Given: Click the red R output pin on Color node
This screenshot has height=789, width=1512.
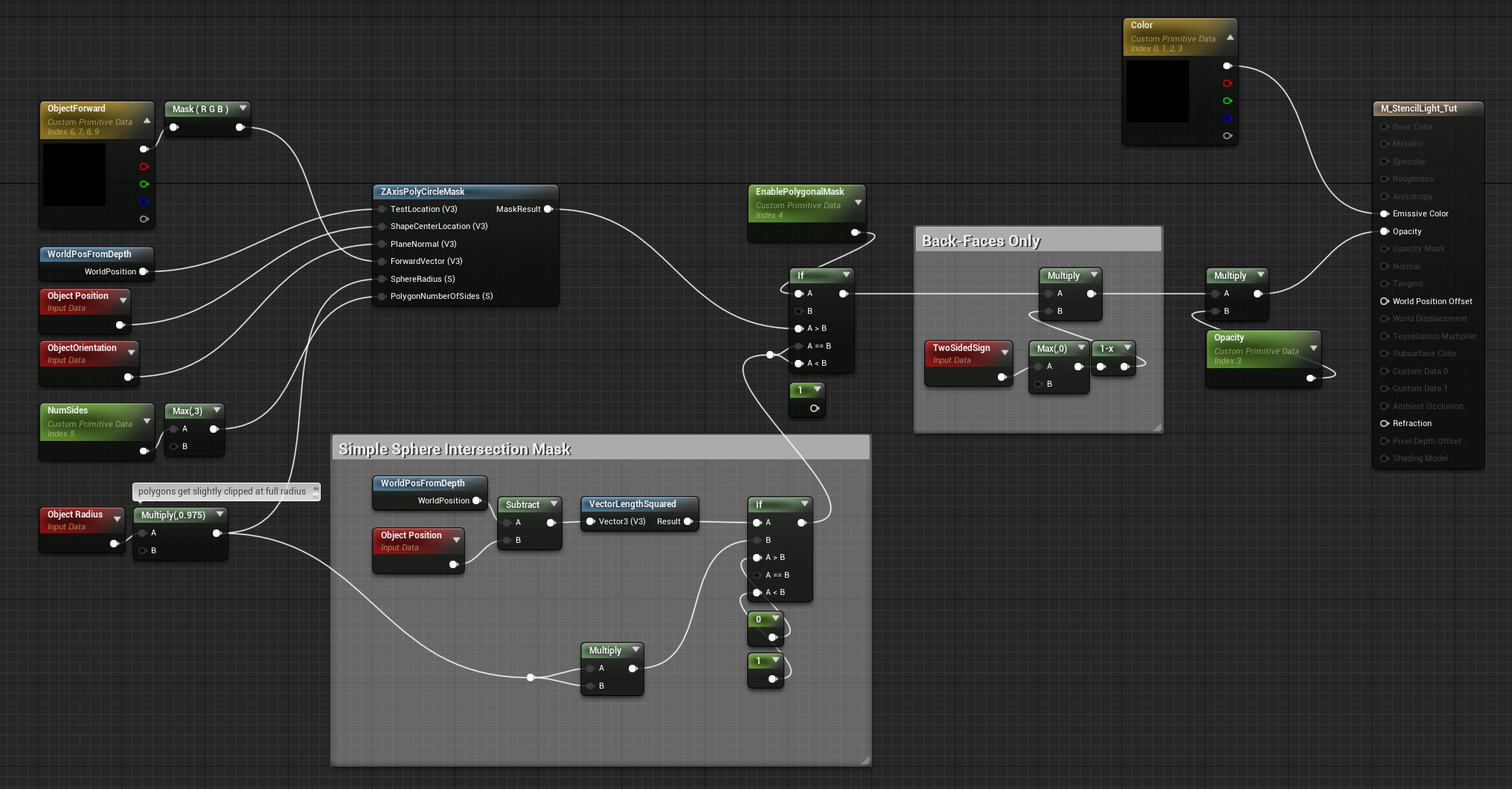Looking at the screenshot, I should click(1228, 83).
